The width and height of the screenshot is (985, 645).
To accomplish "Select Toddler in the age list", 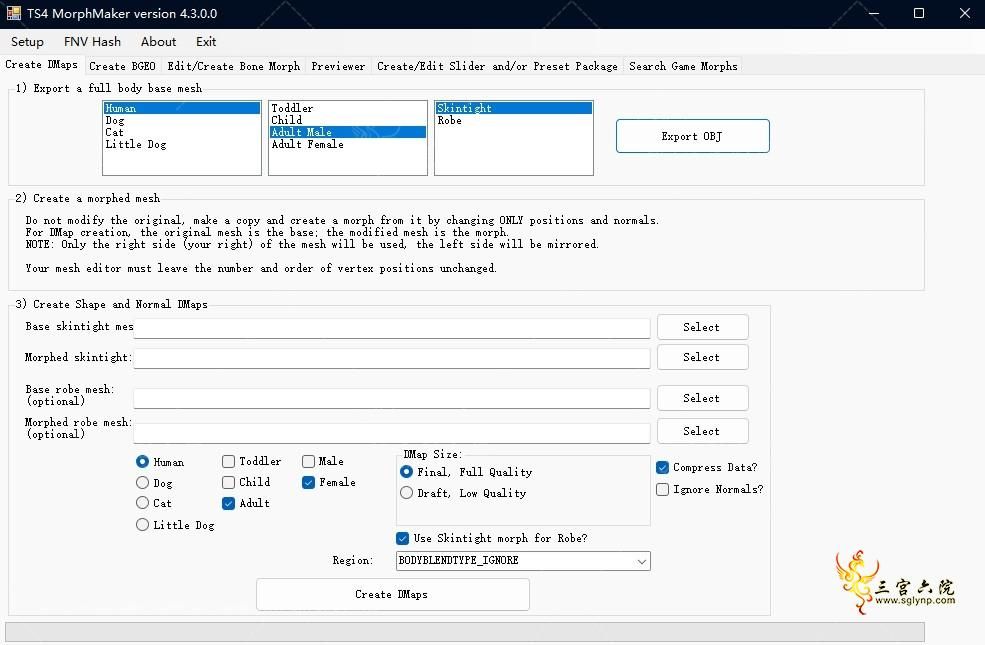I will click(x=347, y=108).
